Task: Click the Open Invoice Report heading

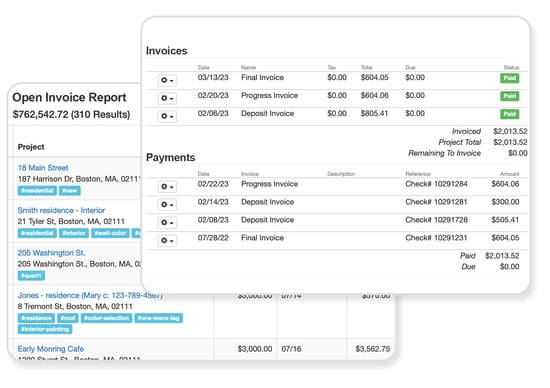Action: pyautogui.click(x=69, y=98)
